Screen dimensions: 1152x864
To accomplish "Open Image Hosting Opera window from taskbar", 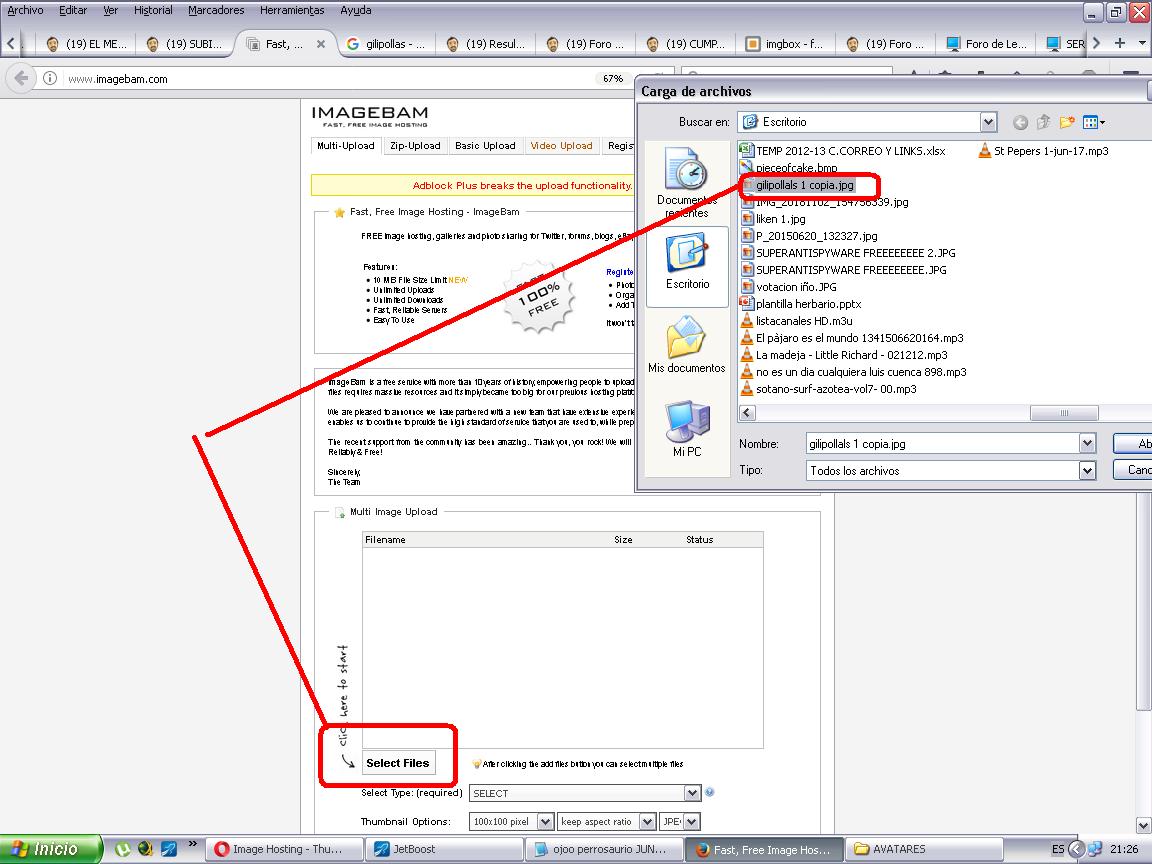I will click(x=283, y=849).
